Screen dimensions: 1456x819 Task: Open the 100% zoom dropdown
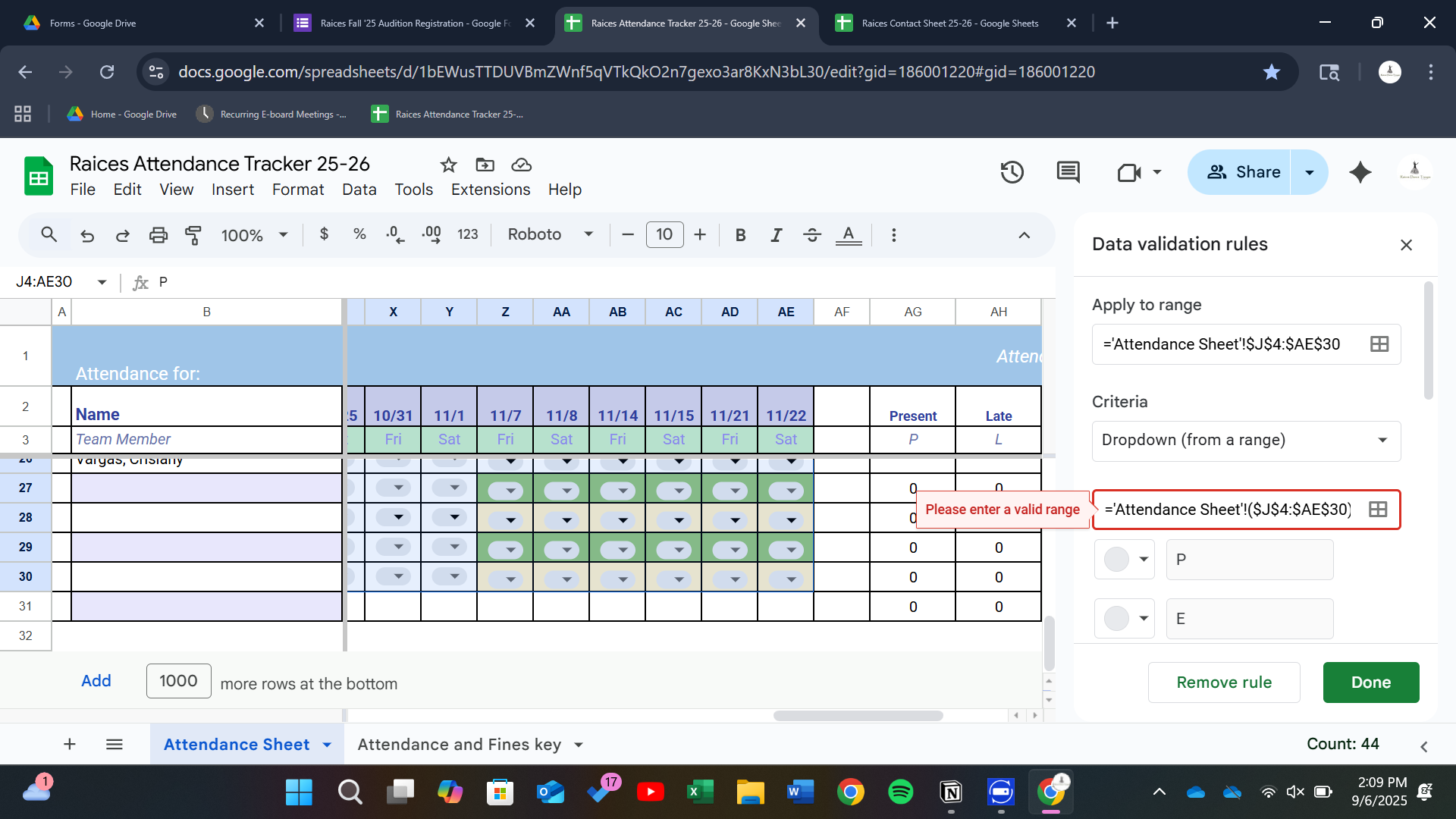pos(254,235)
